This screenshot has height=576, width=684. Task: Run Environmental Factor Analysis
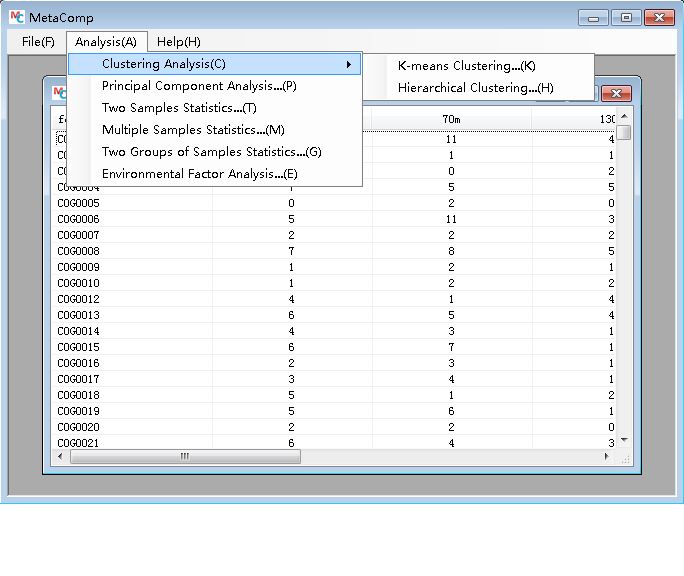[x=199, y=174]
